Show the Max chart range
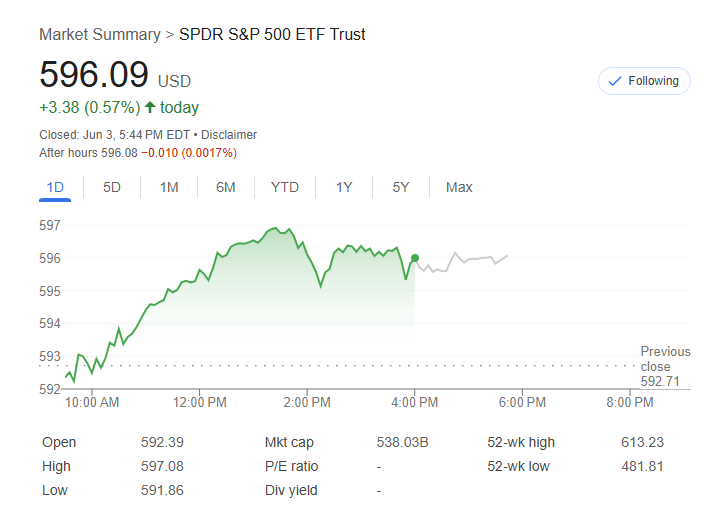This screenshot has height=517, width=708. pyautogui.click(x=459, y=187)
